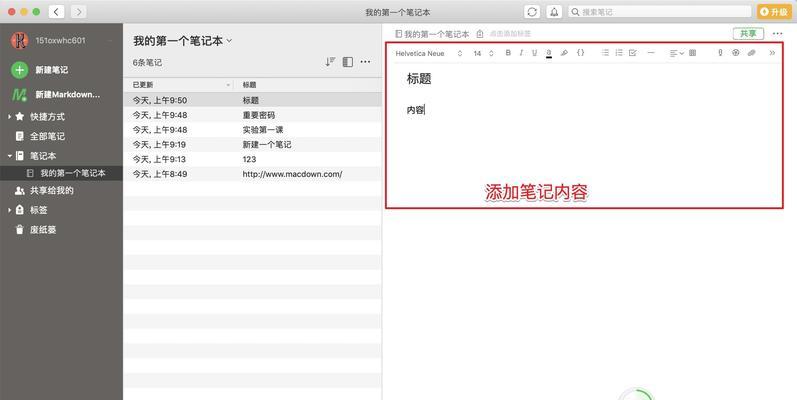This screenshot has height=400, width=797.
Task: Open the note more options ellipsis
Action: click(x=777, y=34)
